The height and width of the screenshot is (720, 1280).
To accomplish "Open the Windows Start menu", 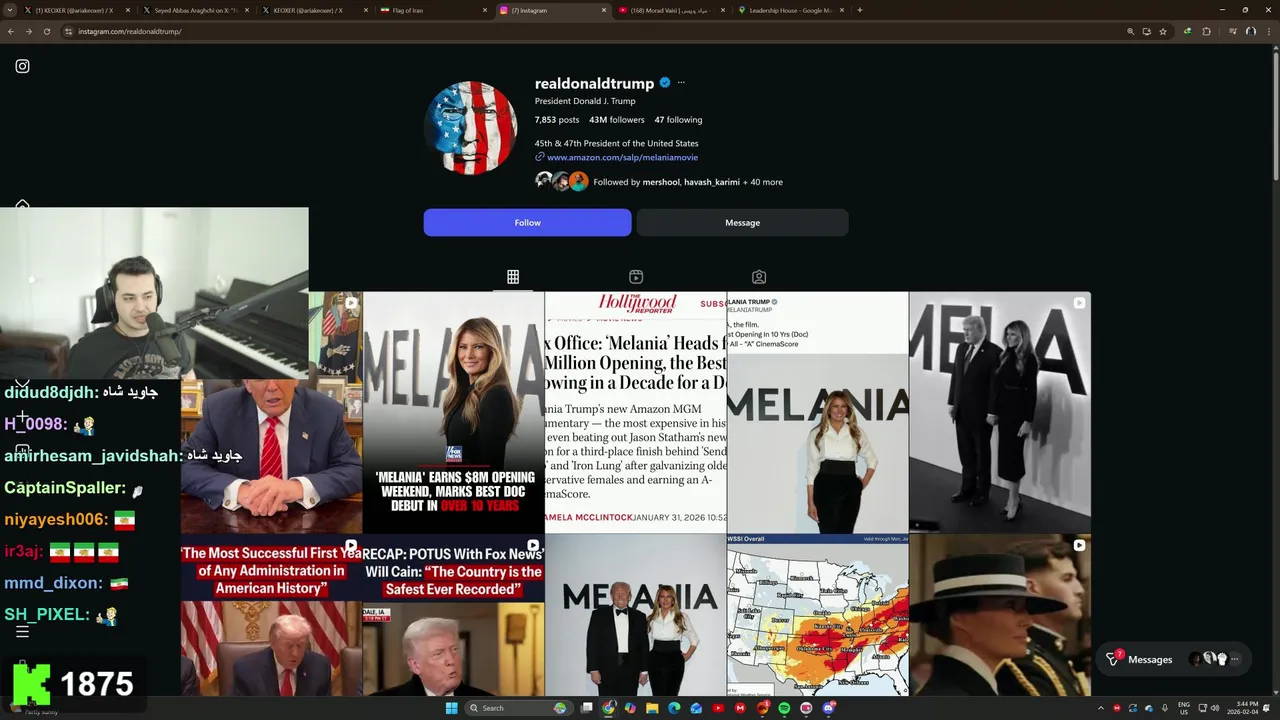I will point(451,708).
